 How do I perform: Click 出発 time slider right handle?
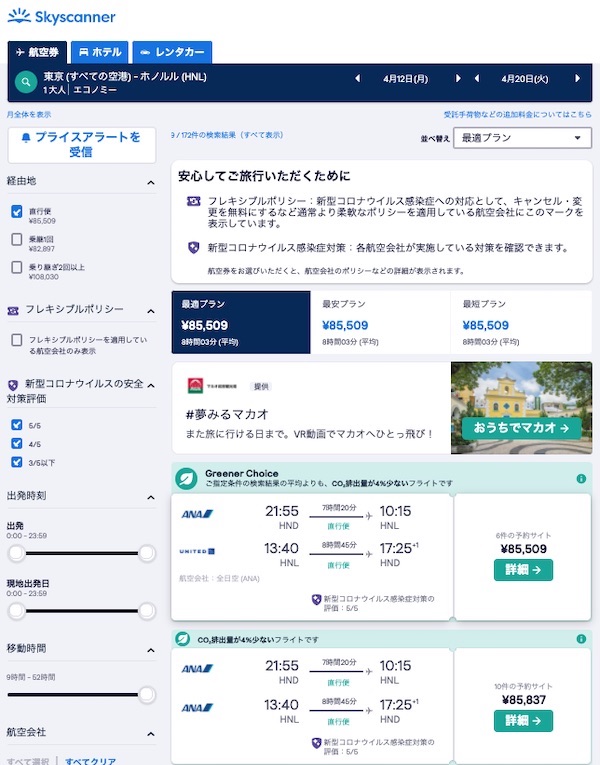click(147, 553)
